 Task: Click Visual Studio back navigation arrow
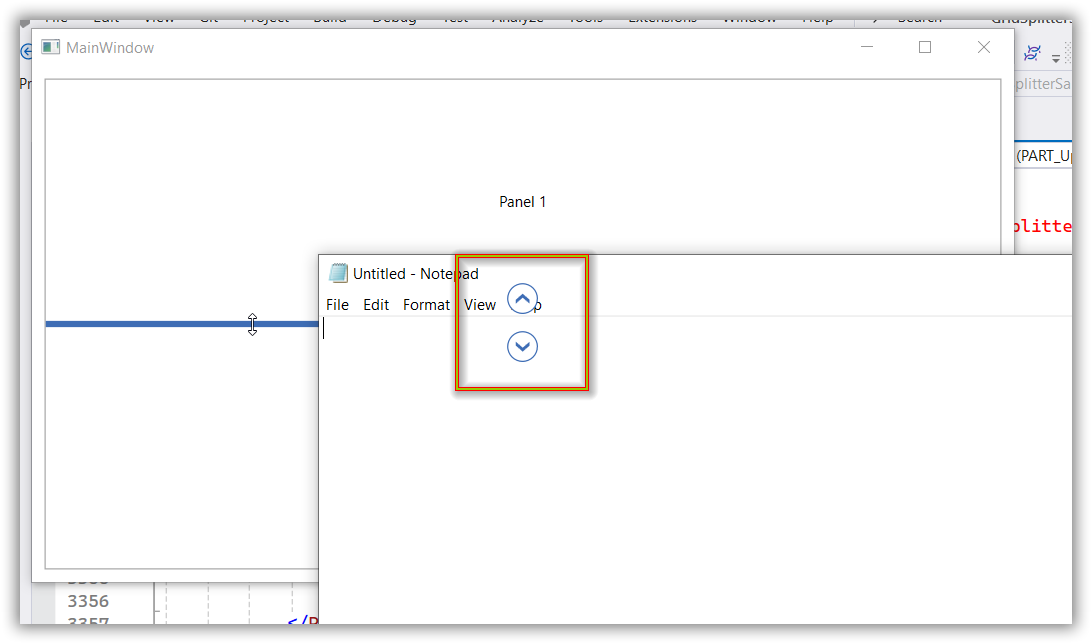(26, 52)
